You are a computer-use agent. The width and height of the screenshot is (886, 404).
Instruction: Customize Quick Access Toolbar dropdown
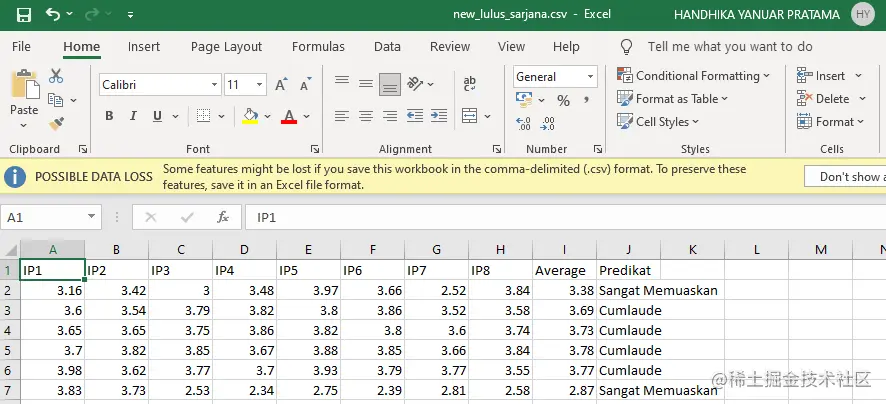[131, 15]
